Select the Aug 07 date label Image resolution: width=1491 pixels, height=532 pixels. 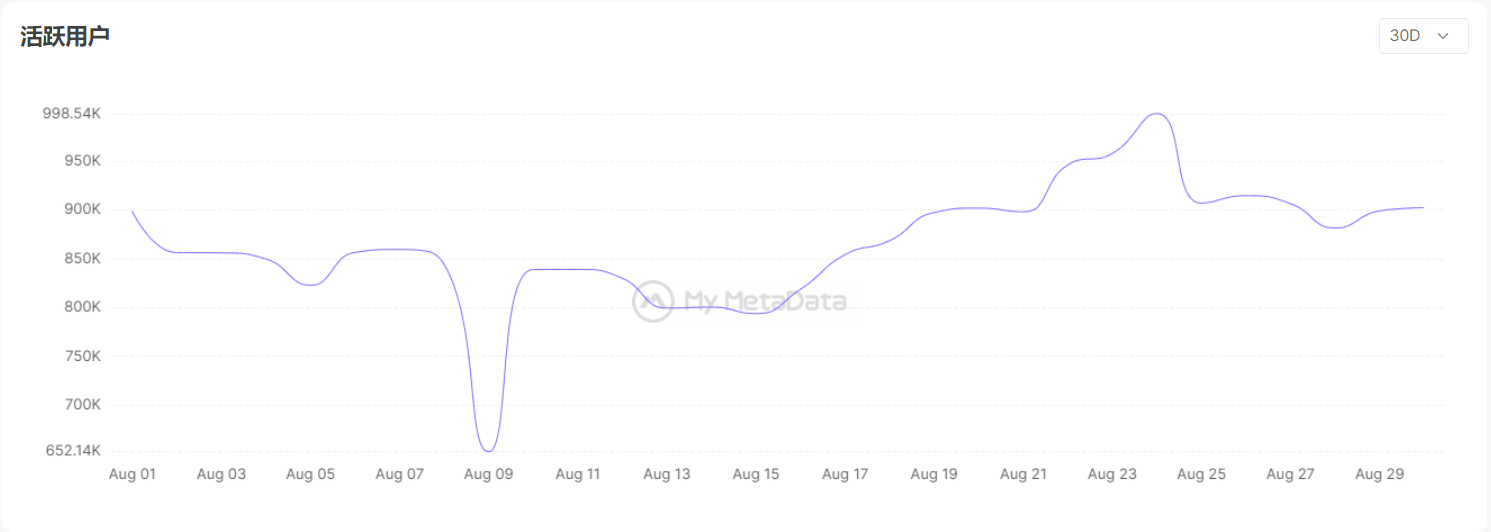(399, 474)
